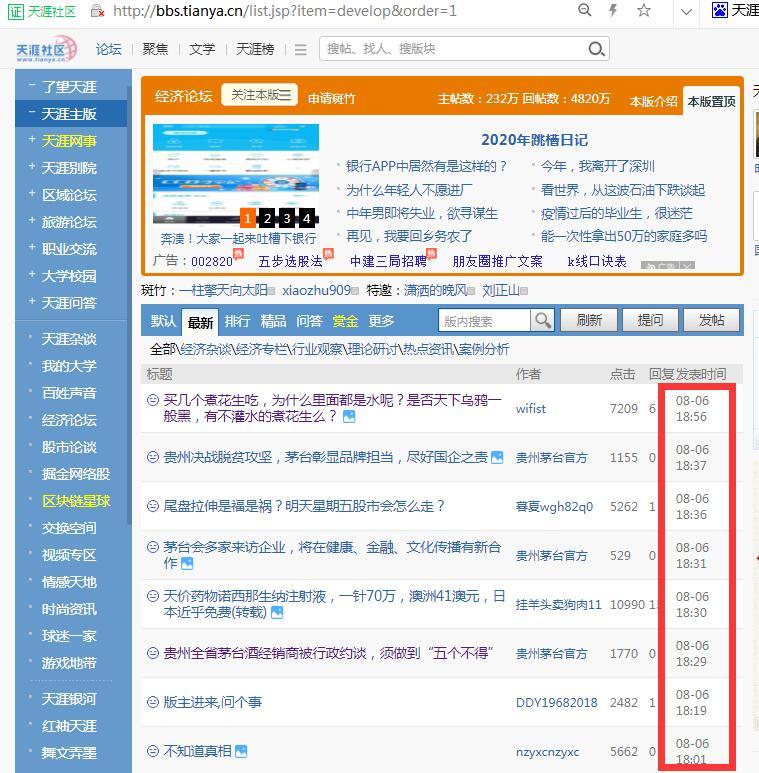Select the 精品 sort tab
Viewport: 759px width, 773px height.
(x=273, y=321)
